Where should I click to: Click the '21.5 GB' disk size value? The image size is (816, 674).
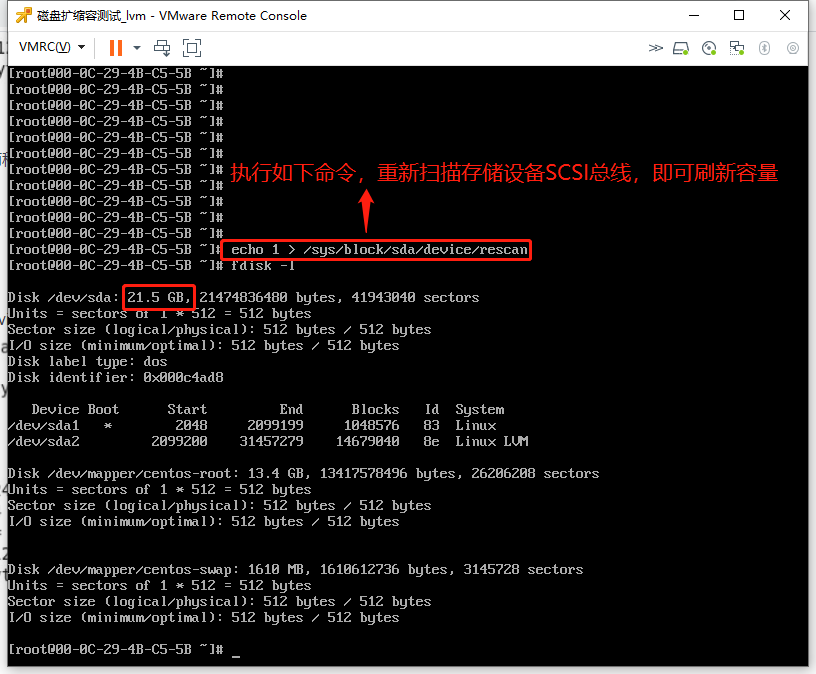[159, 298]
